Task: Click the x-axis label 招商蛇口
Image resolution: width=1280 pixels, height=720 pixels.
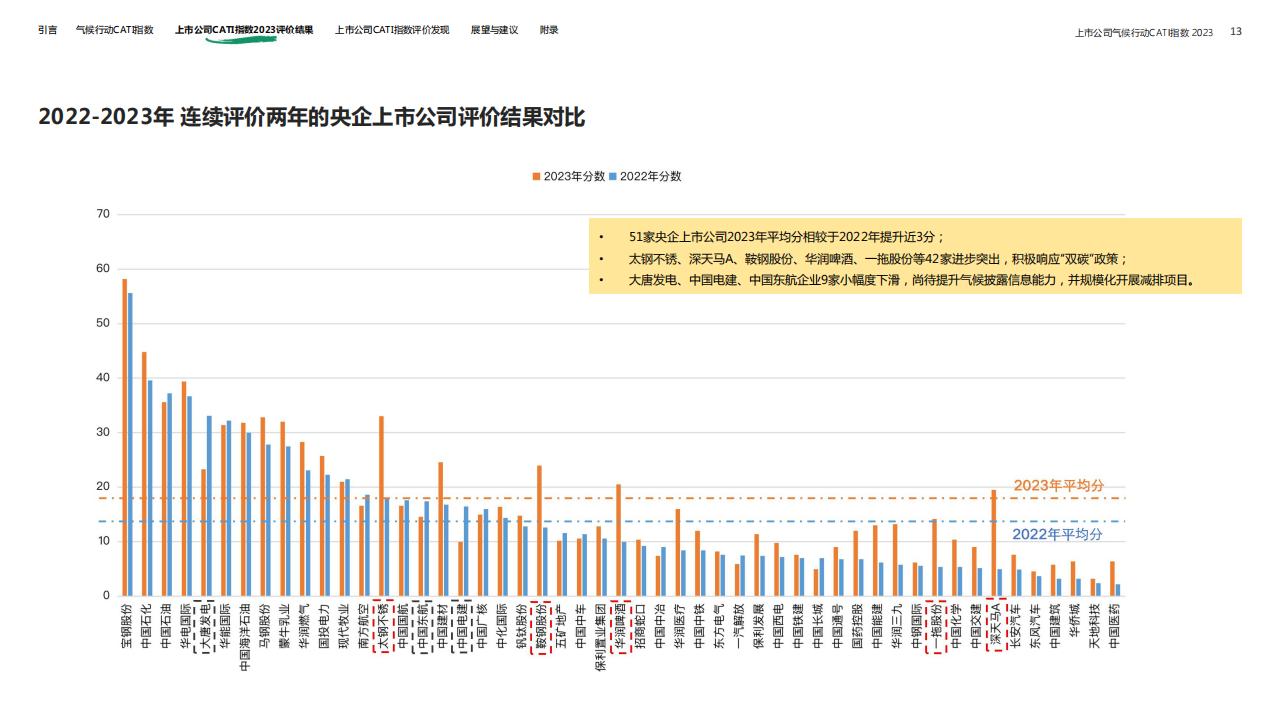Action: 638,625
